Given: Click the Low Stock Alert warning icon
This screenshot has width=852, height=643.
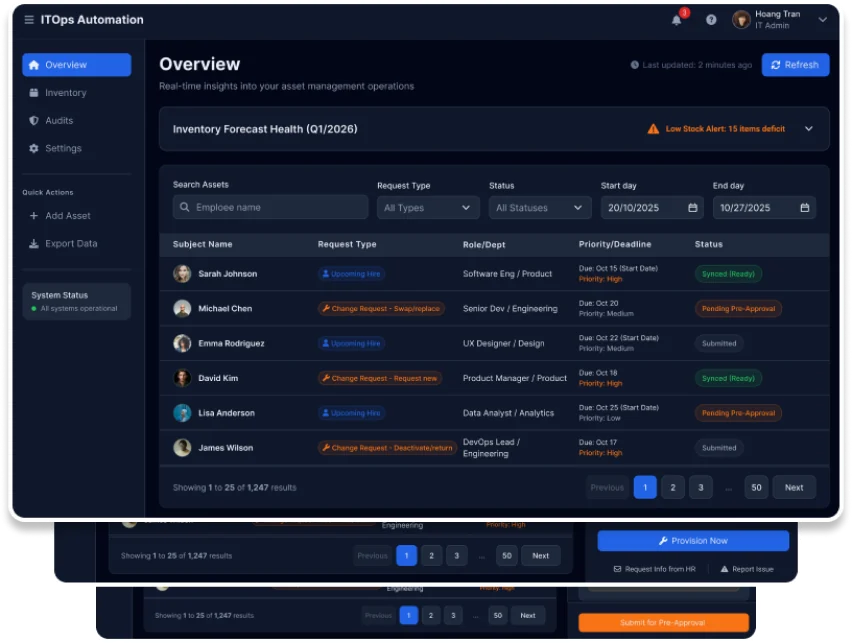Looking at the screenshot, I should (x=653, y=129).
